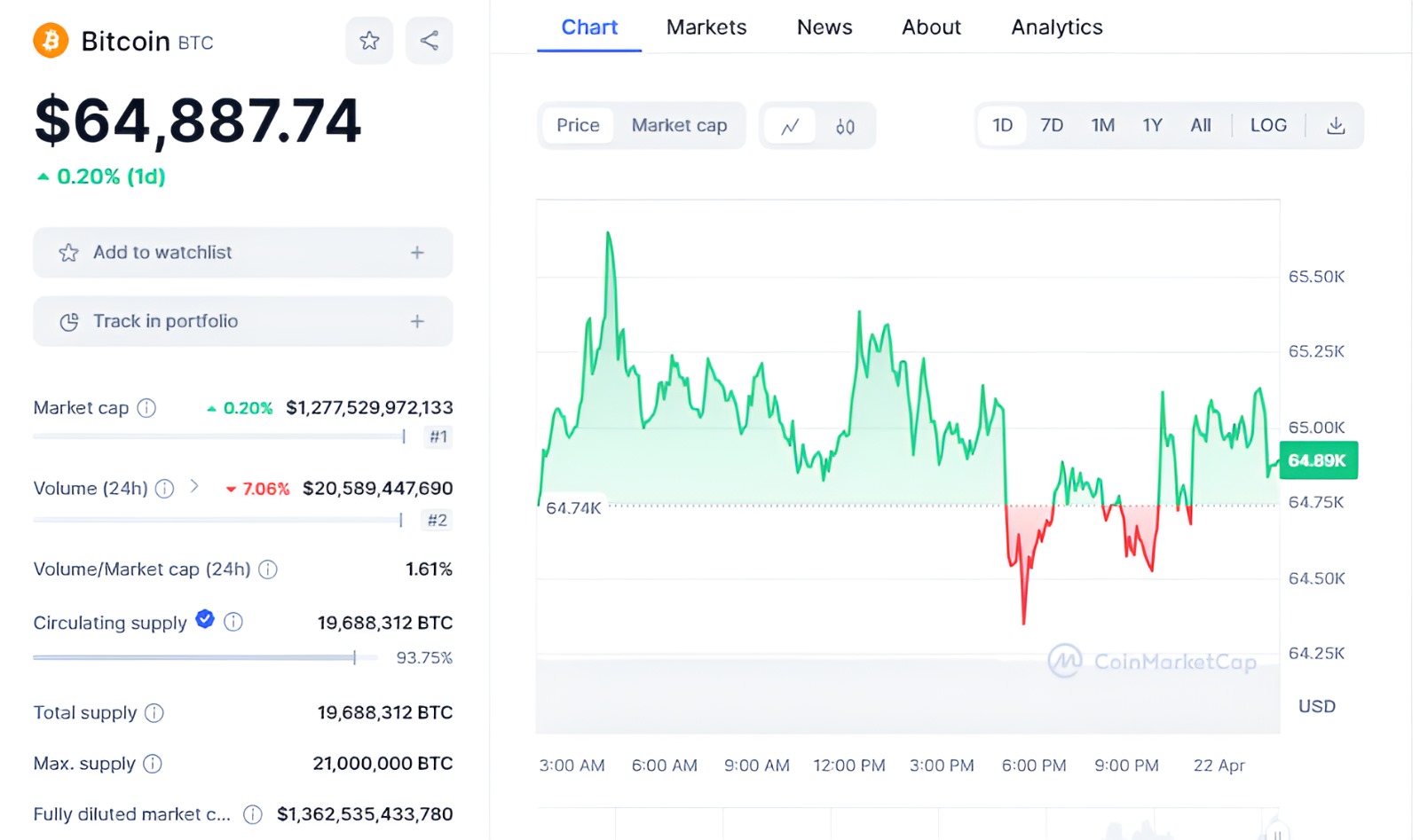Image resolution: width=1420 pixels, height=840 pixels.
Task: Expand the Volume (24h) chevron arrow
Action: point(194,486)
